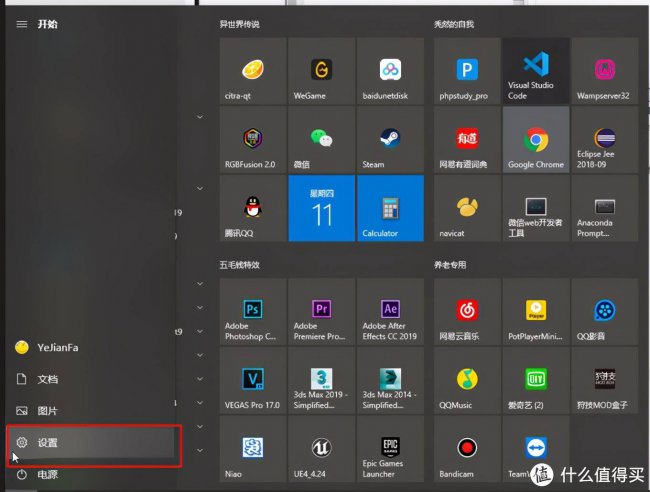Image resolution: width=650 pixels, height=492 pixels.
Task: Open 微信web开发者工具 tile
Action: coord(536,208)
